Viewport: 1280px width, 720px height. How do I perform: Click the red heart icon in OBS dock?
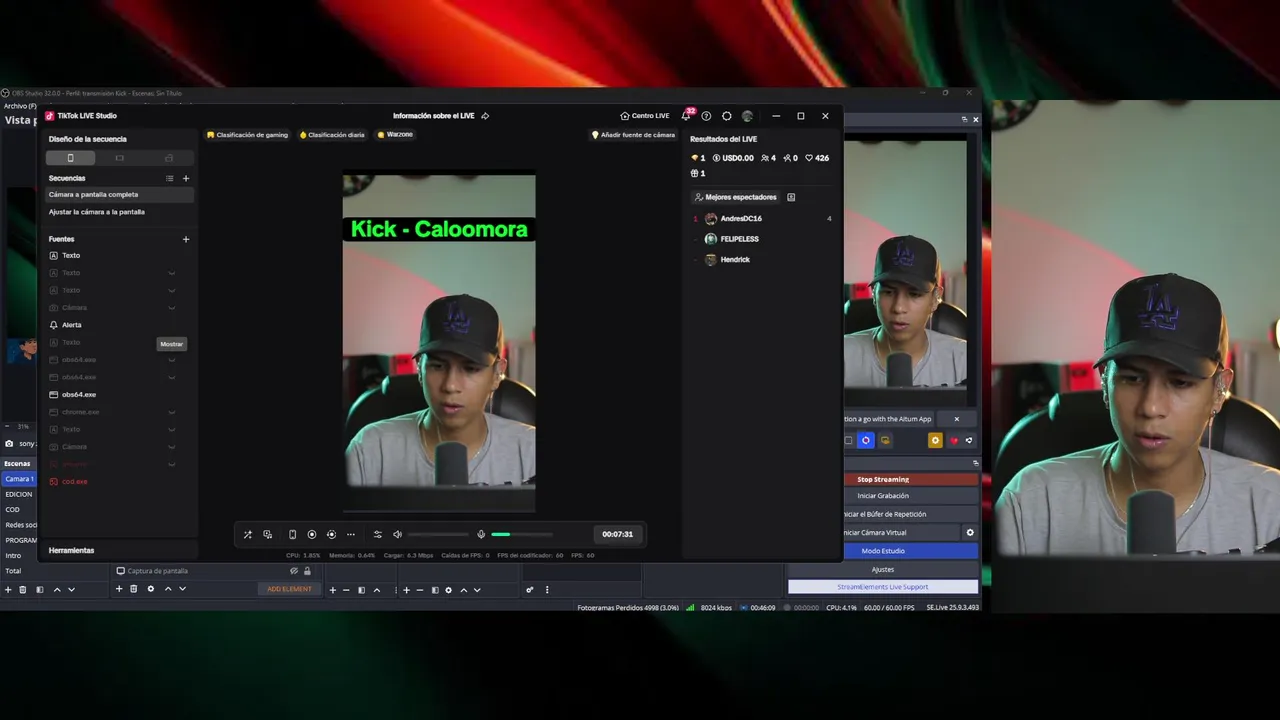pyautogui.click(x=954, y=440)
